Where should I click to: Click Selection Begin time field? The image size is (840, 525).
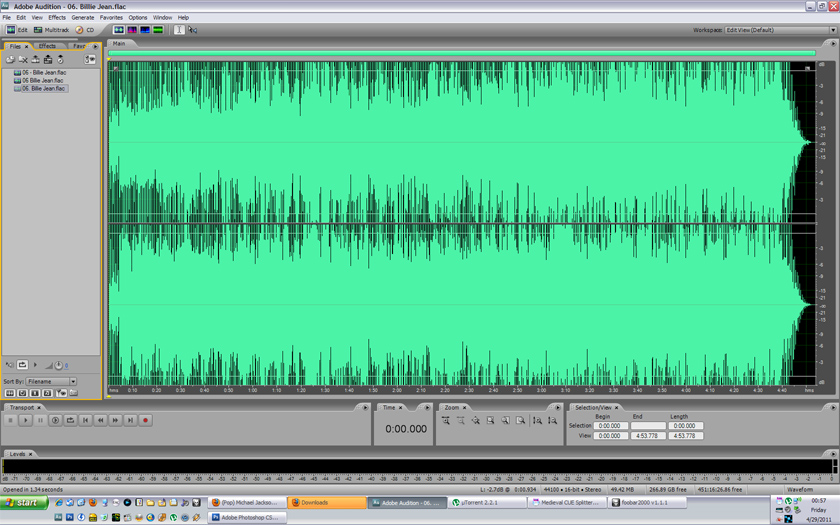point(610,426)
